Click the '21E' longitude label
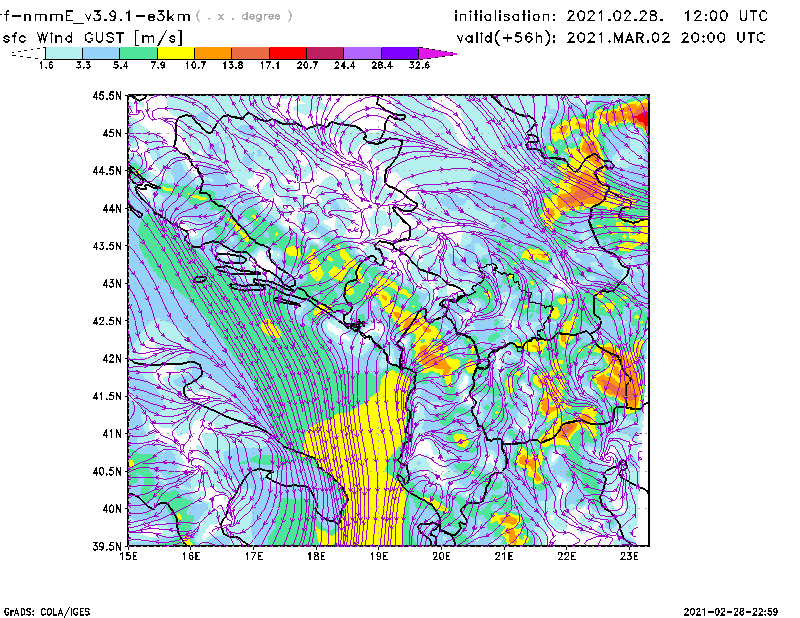Viewport: 800px width, 618px height. tap(504, 556)
